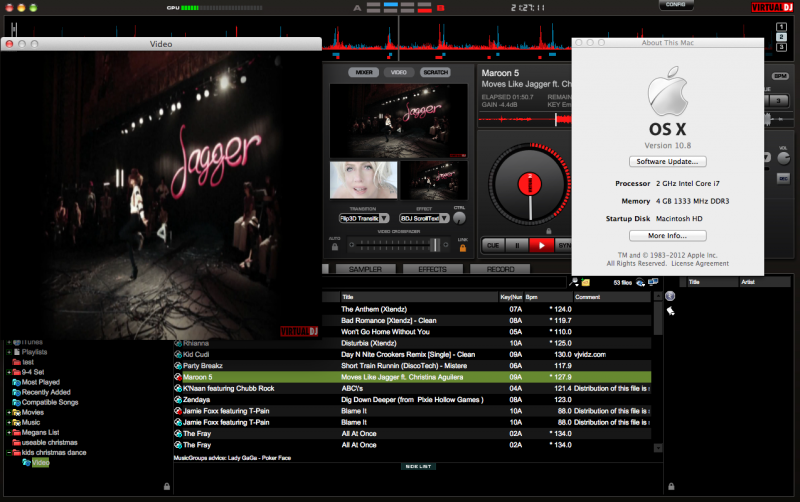Pause the deck with pause button
Screen dimensions: 800x502
tap(517, 245)
